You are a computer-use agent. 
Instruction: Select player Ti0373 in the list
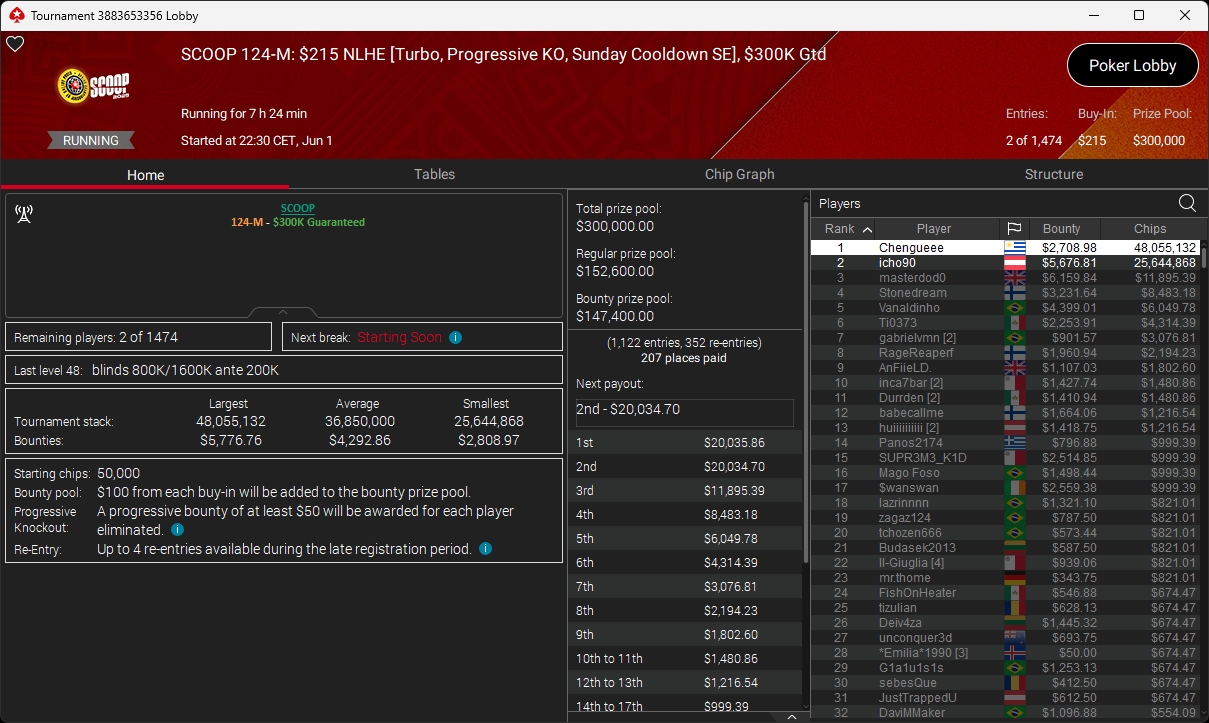[1005, 323]
